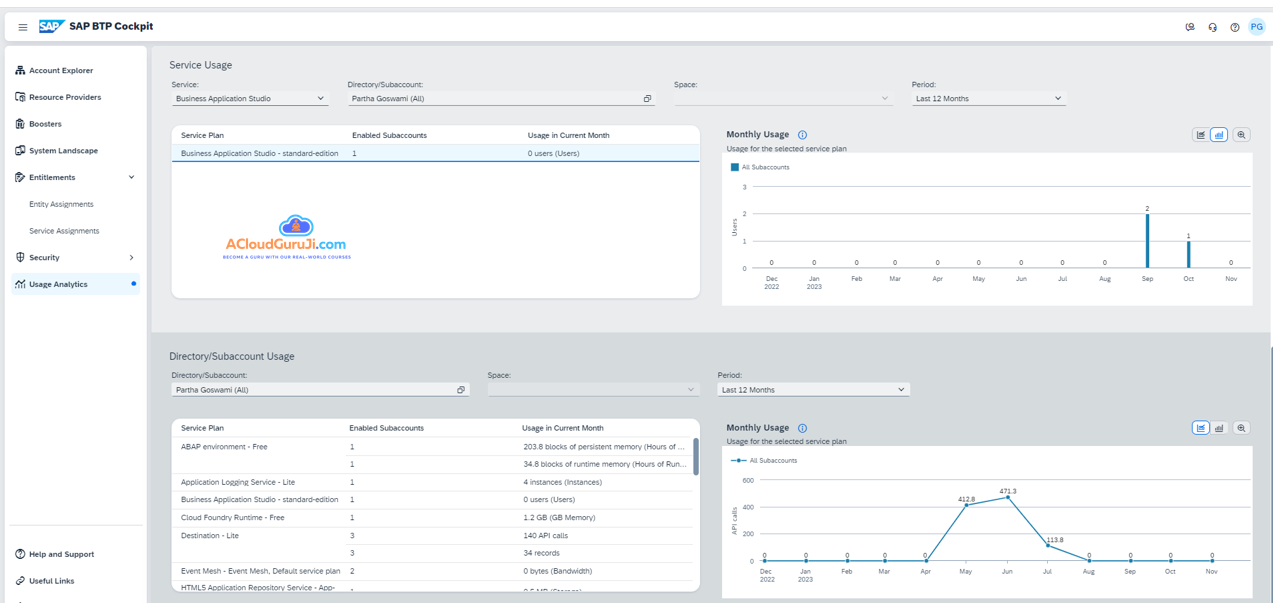Click the headset support icon in header

(1212, 27)
